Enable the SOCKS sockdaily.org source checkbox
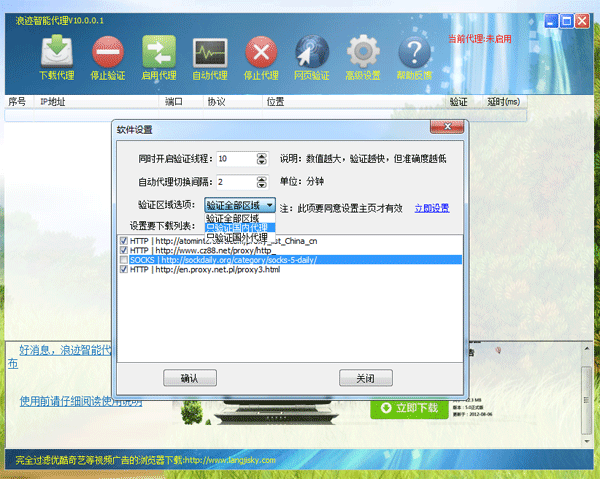 (x=123, y=259)
